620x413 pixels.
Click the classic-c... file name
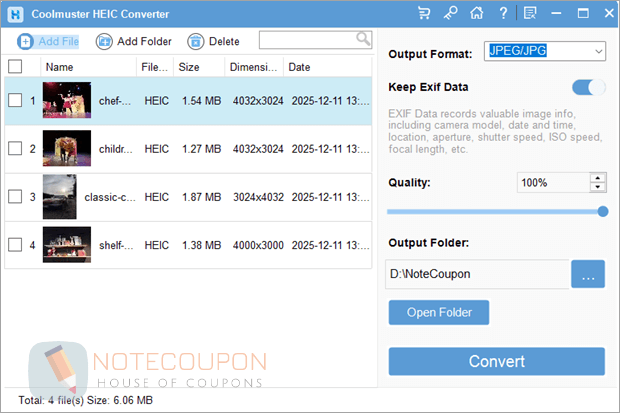(110, 197)
